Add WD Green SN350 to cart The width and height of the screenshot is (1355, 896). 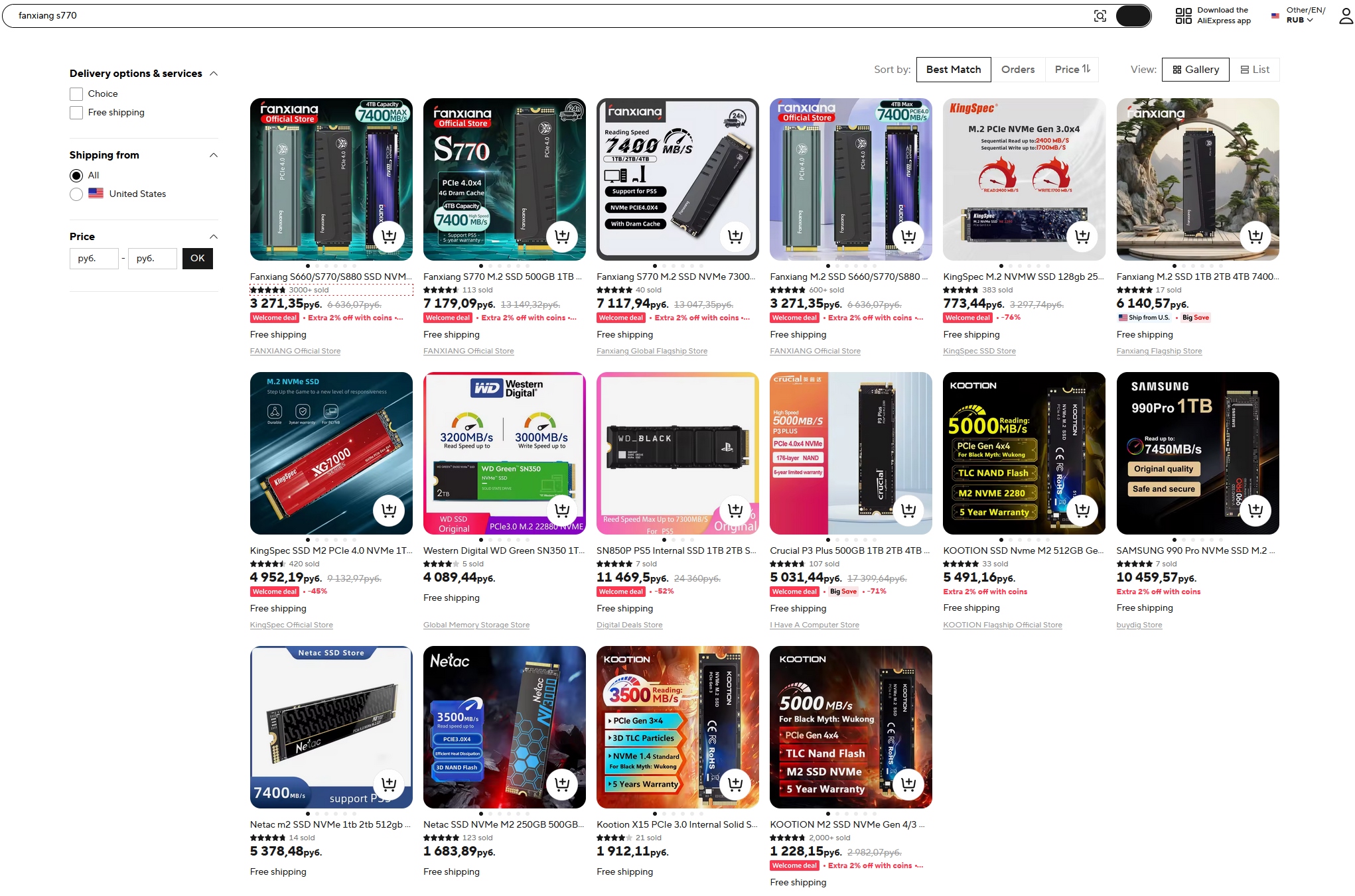[x=562, y=510]
